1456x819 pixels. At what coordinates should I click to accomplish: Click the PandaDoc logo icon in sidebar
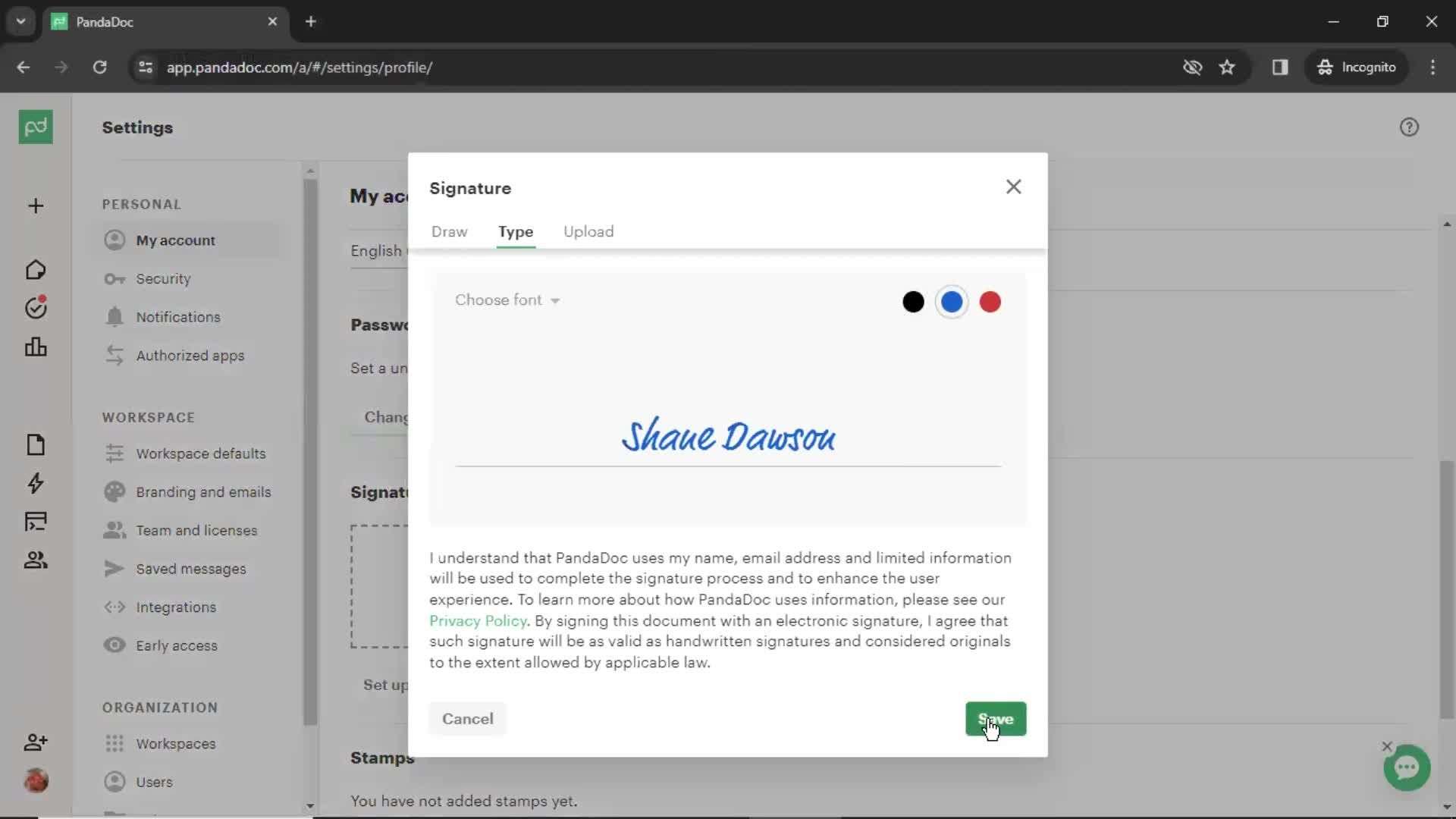coord(35,126)
